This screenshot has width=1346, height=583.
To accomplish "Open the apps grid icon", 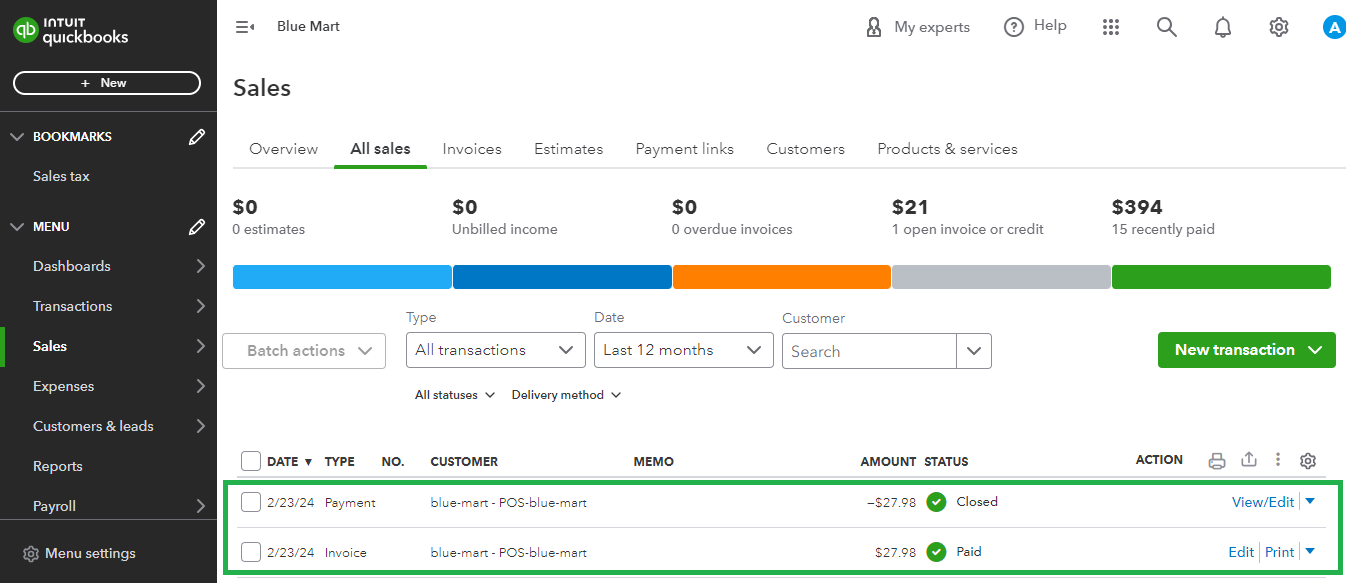I will click(1110, 27).
